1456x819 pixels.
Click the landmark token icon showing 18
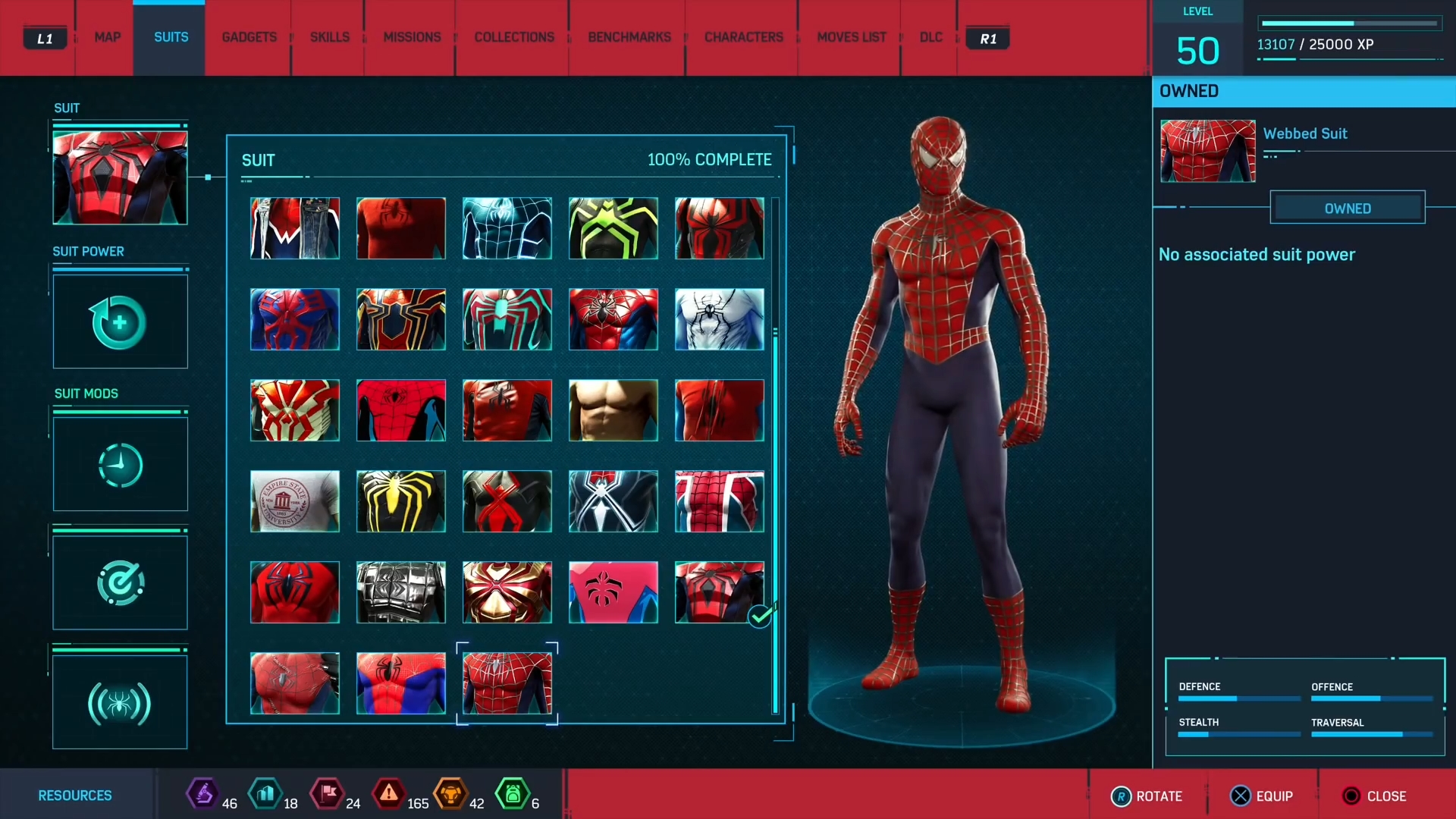(265, 794)
